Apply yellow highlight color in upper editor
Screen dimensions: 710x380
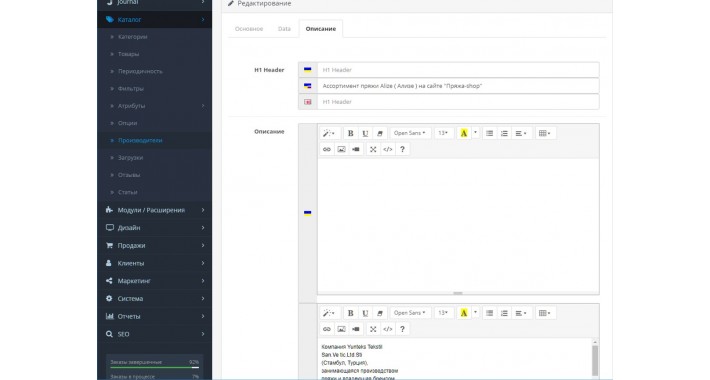pyautogui.click(x=464, y=133)
